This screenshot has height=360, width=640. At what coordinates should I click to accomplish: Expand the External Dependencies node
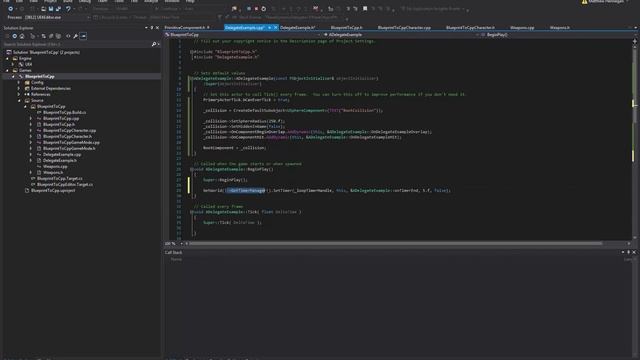coord(19,89)
